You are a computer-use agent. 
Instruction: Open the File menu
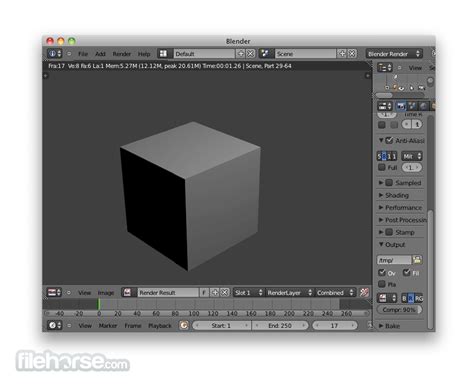83,54
